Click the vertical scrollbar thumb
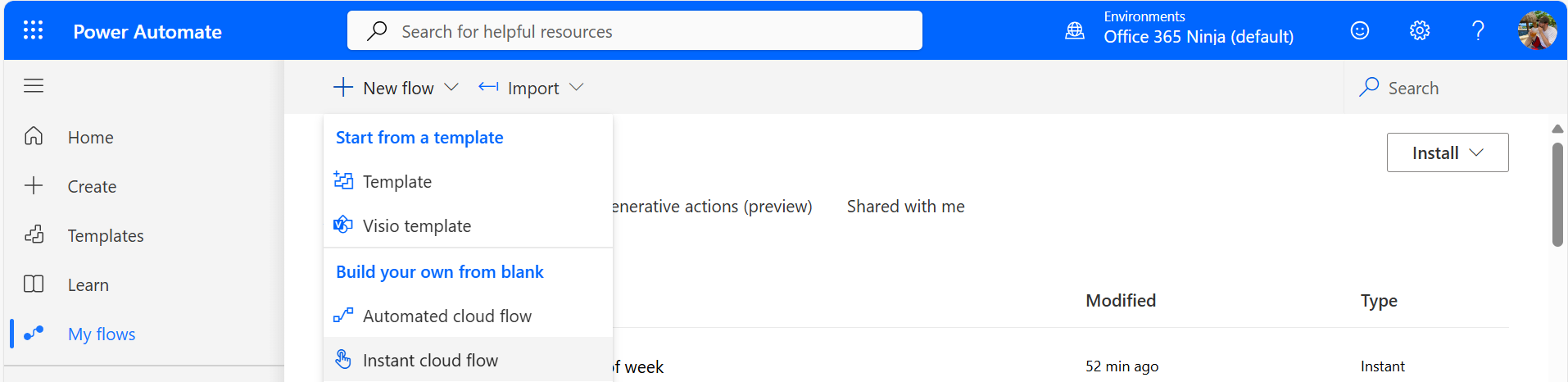1568x382 pixels. point(1557,194)
